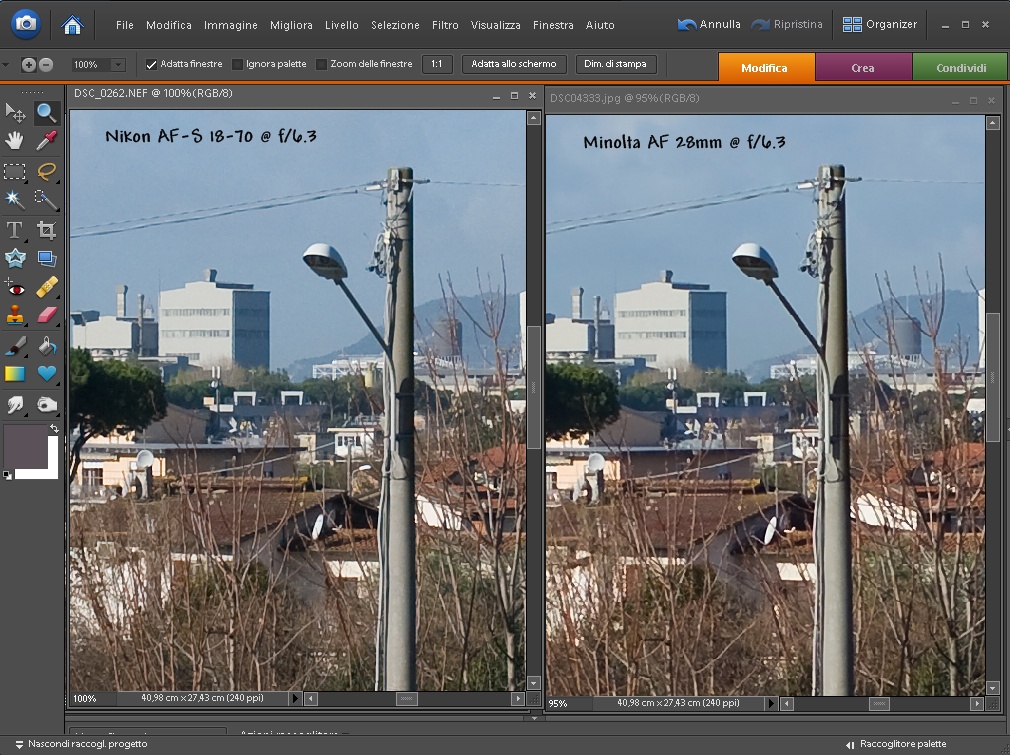The width and height of the screenshot is (1010, 755).
Task: Select the Magic Wand tool
Action: 15,200
